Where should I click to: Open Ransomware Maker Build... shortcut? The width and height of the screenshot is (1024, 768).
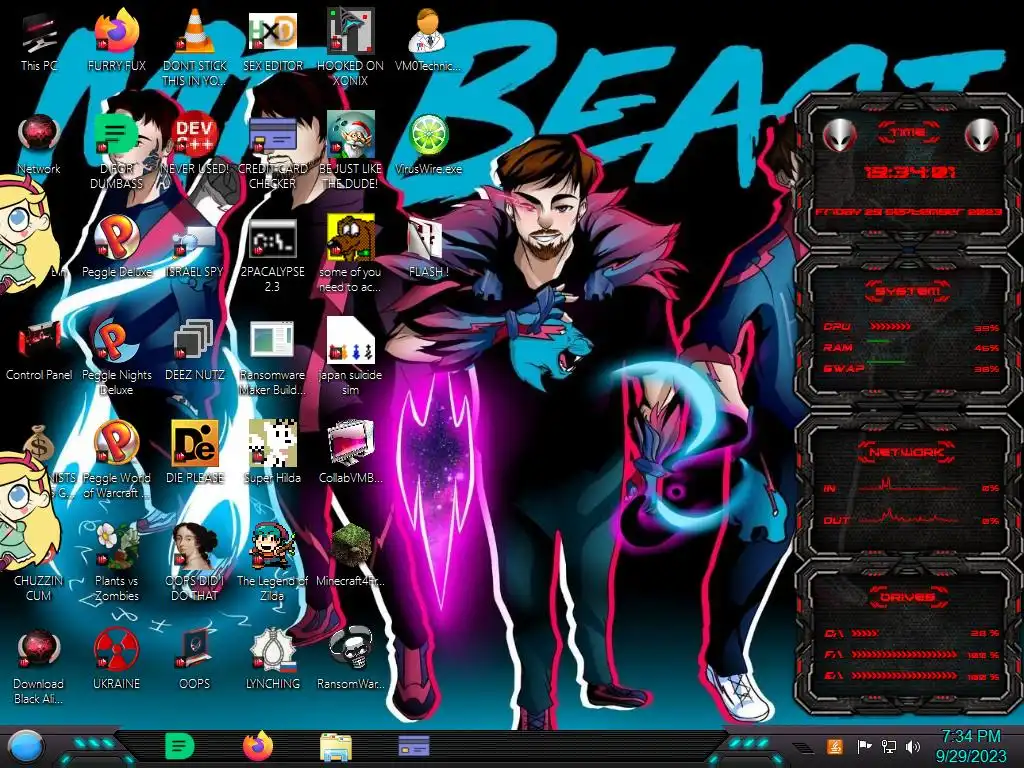pos(272,358)
